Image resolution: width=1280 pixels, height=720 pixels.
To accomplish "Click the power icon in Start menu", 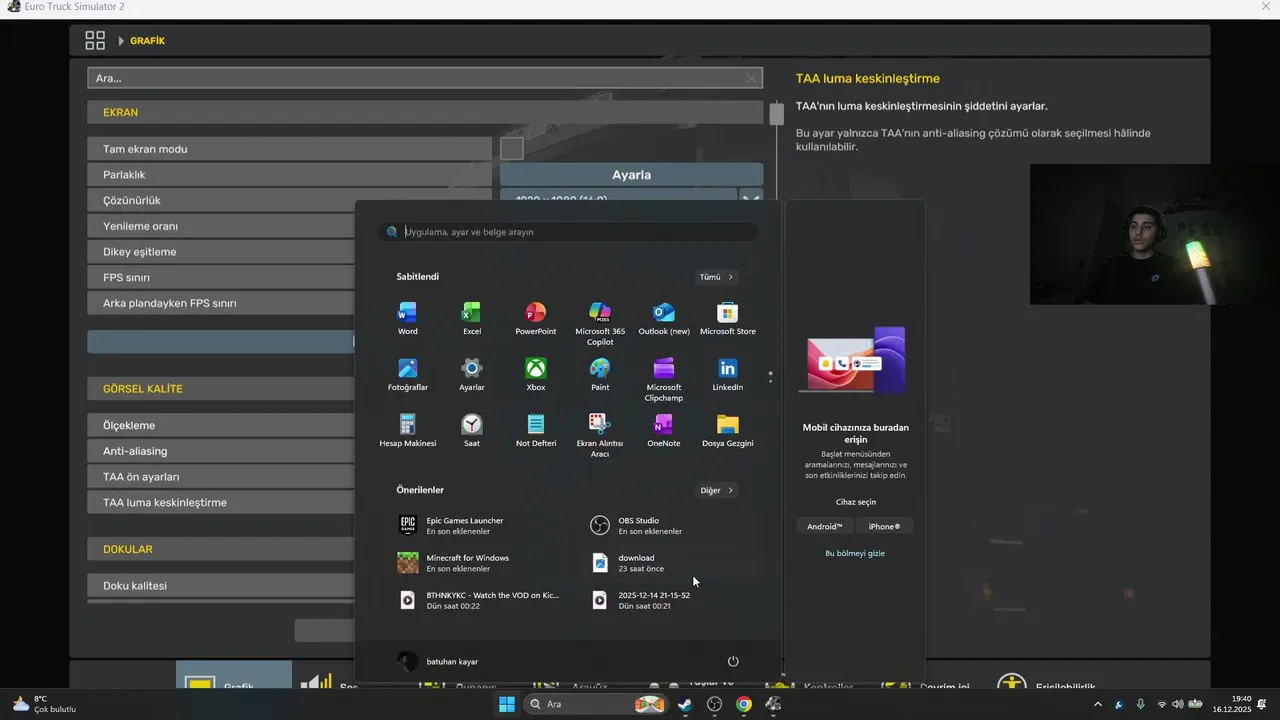I will 733,661.
